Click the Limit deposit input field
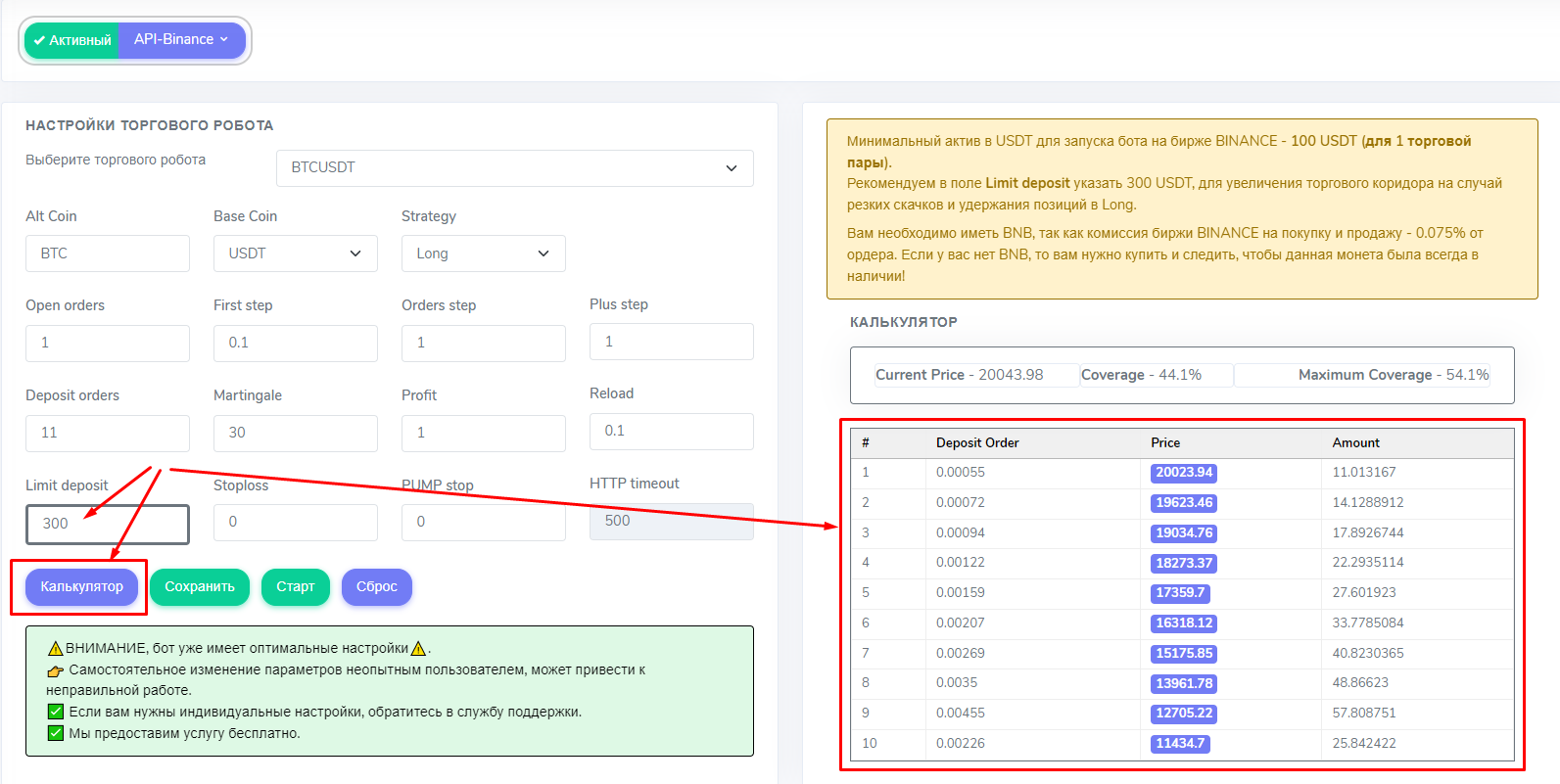Viewport: 1560px width, 784px height. click(x=108, y=524)
